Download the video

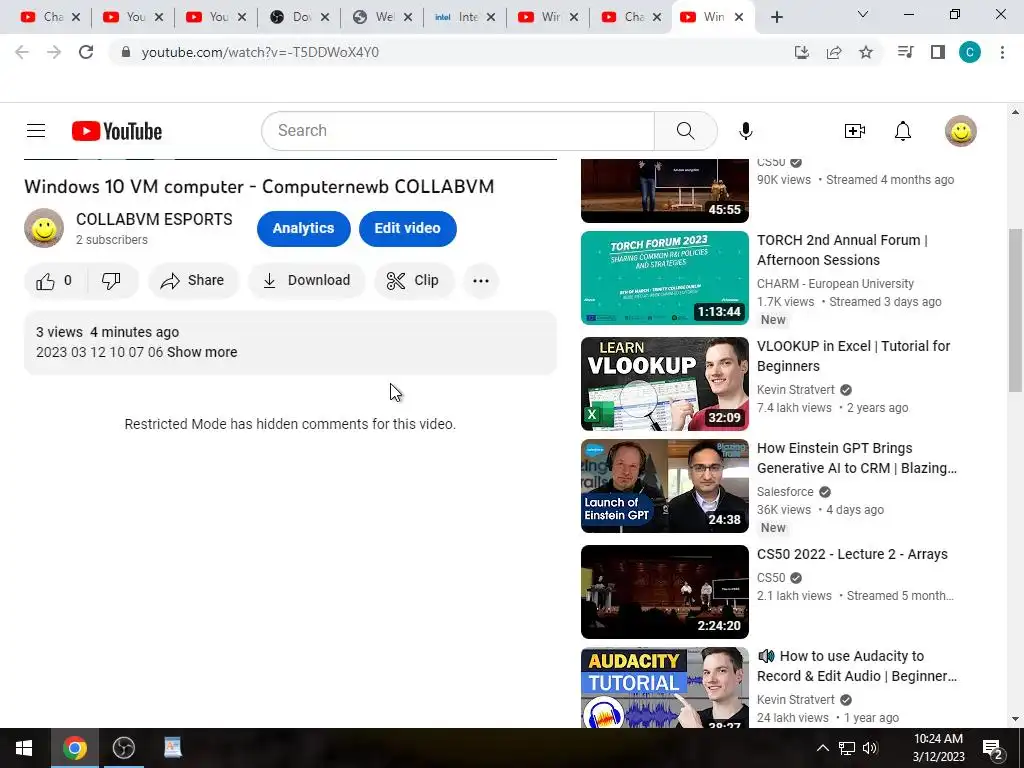(307, 281)
